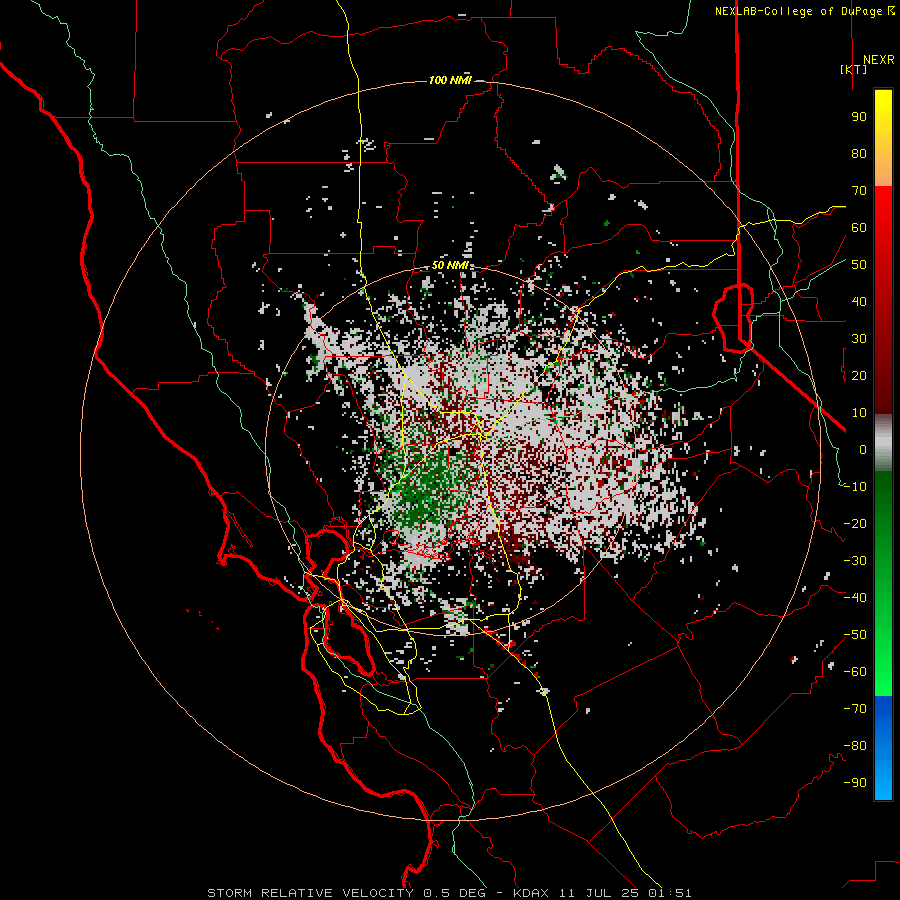Click the -60 value on velocity scale
Viewport: 900px width, 900px height.
855,672
